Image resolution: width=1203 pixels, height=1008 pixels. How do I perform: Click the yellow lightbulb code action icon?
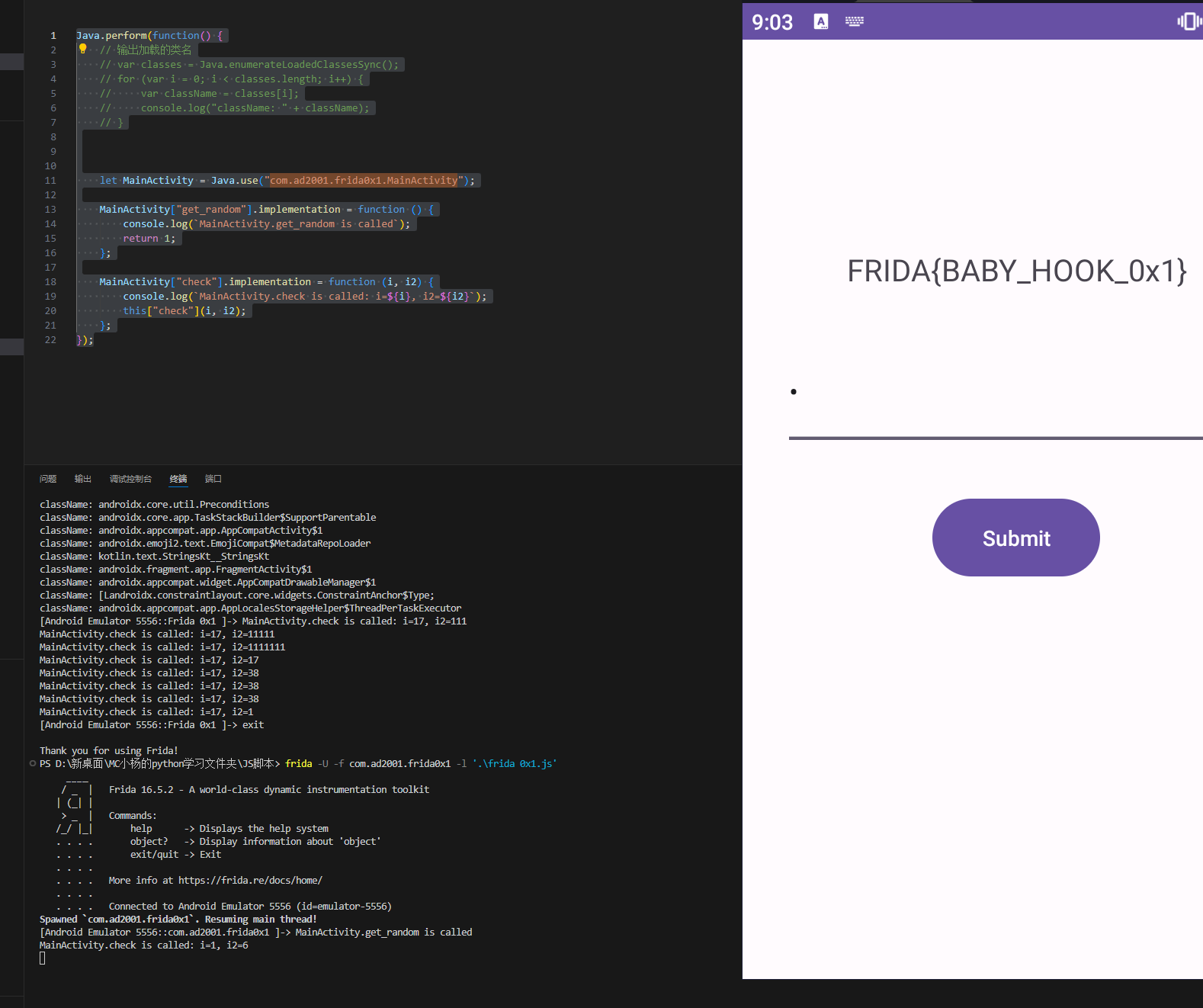pos(82,49)
